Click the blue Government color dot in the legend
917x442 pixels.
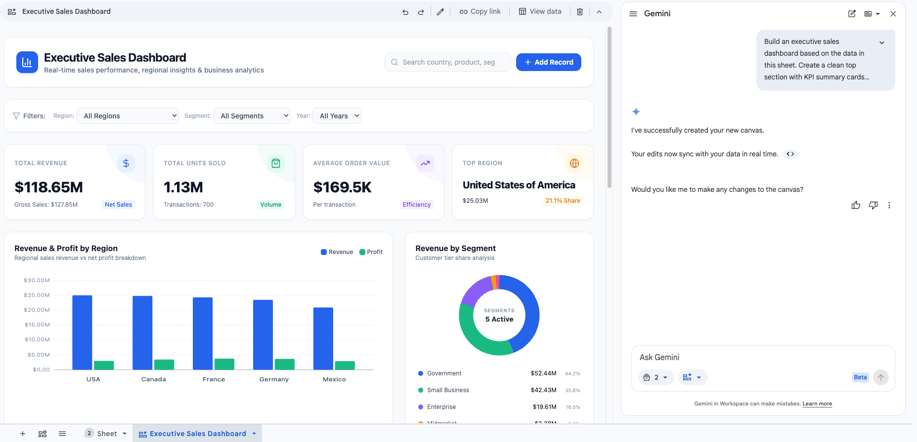tap(420, 373)
